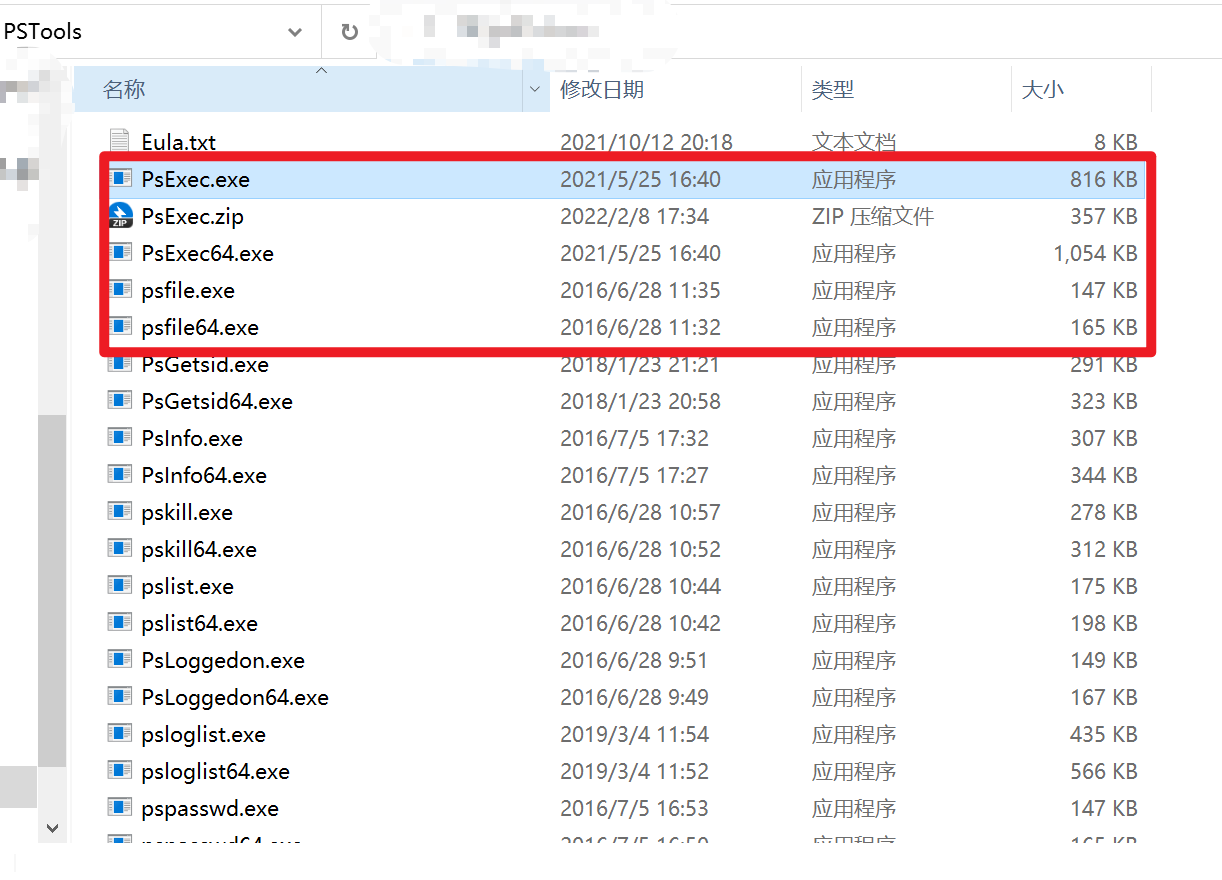1222x880 pixels.
Task: Click the psloglist.exe application icon
Action: [120, 734]
